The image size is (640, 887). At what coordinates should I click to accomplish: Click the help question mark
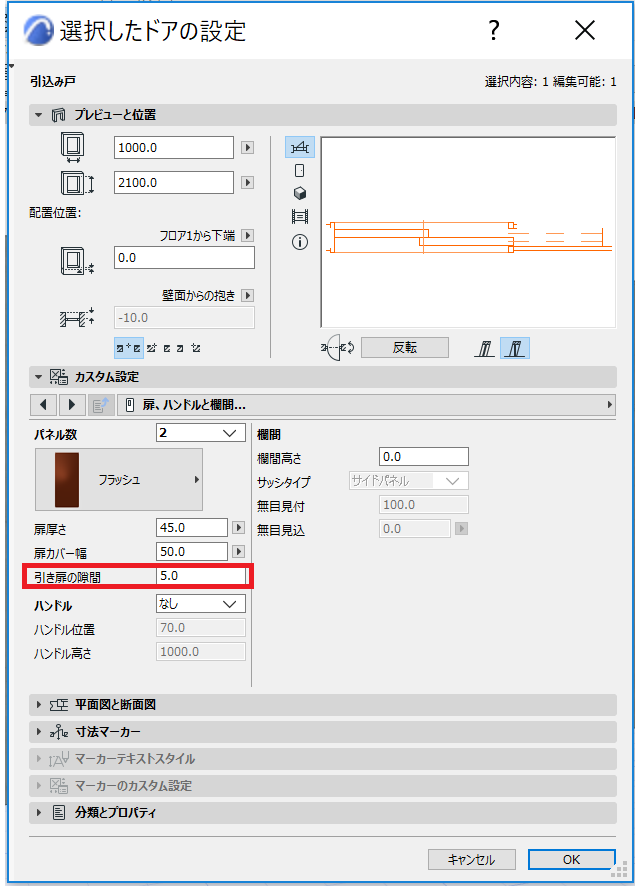tap(494, 30)
